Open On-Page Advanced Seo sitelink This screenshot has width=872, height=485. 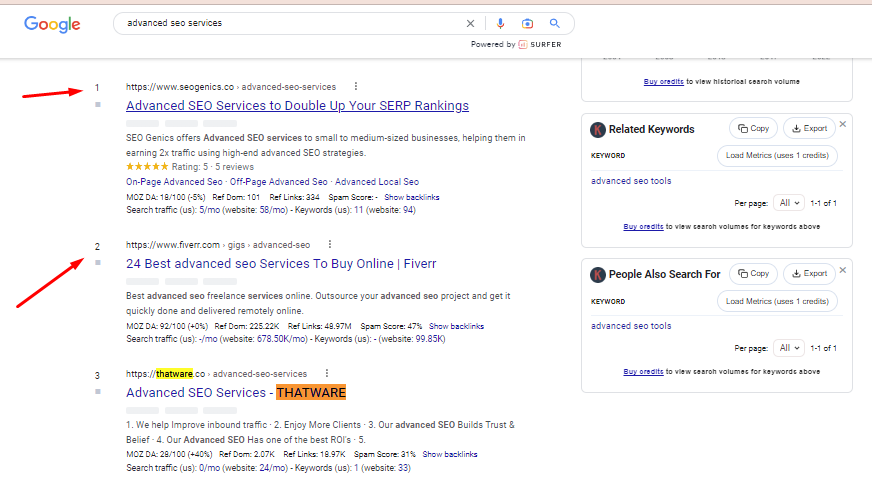pyautogui.click(x=174, y=182)
